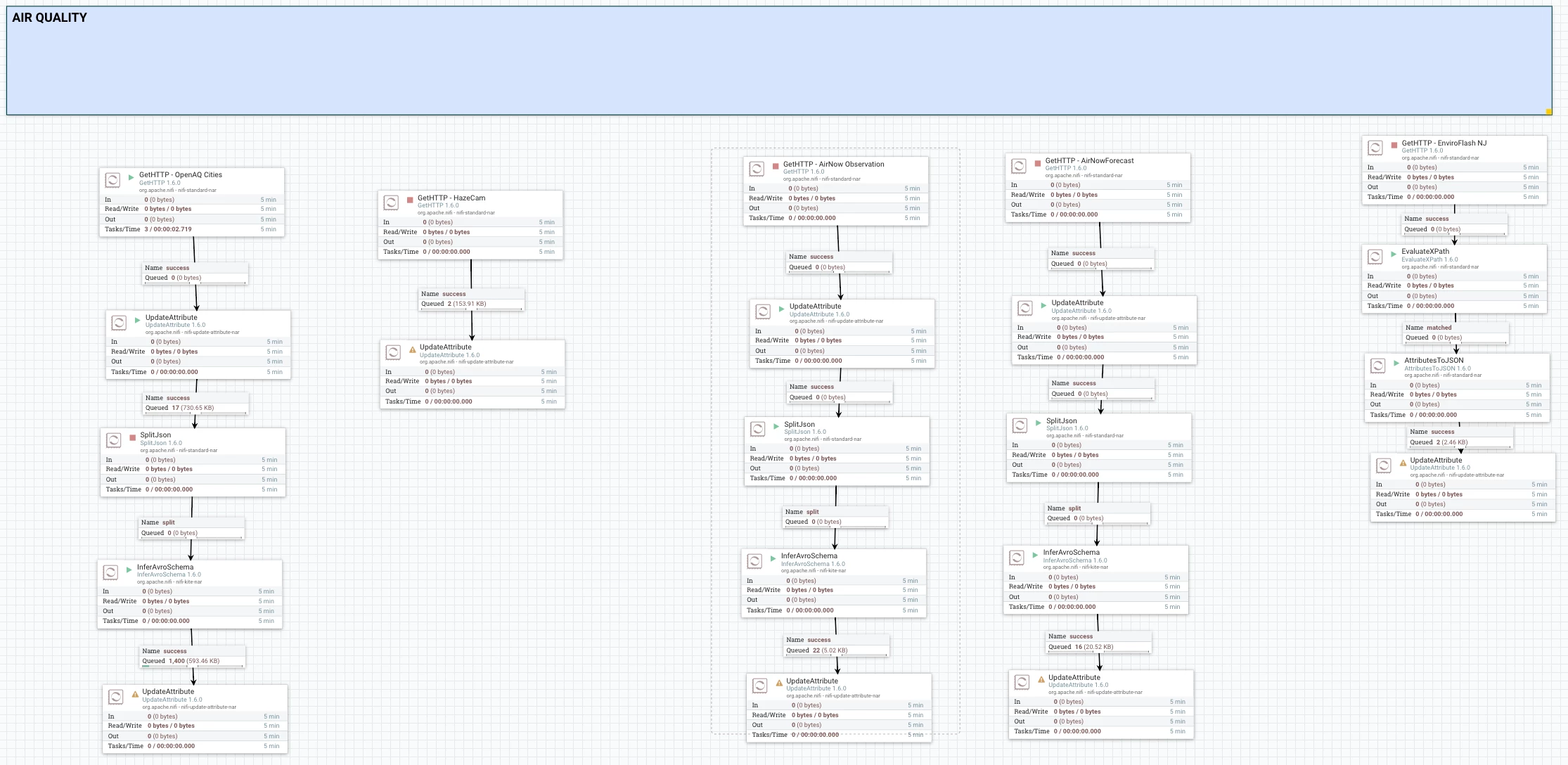1568x765 pixels.
Task: Click running indicator on AttributesToJSON processor
Action: (1396, 363)
